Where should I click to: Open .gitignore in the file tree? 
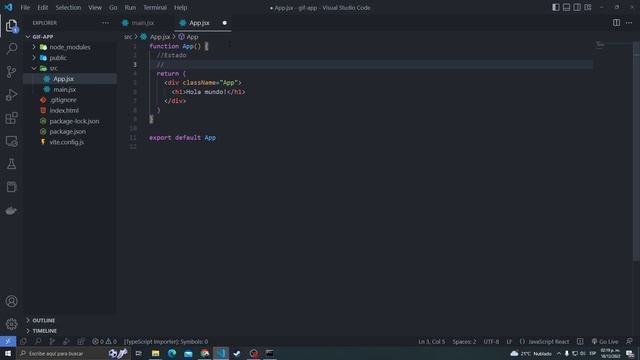pos(70,100)
